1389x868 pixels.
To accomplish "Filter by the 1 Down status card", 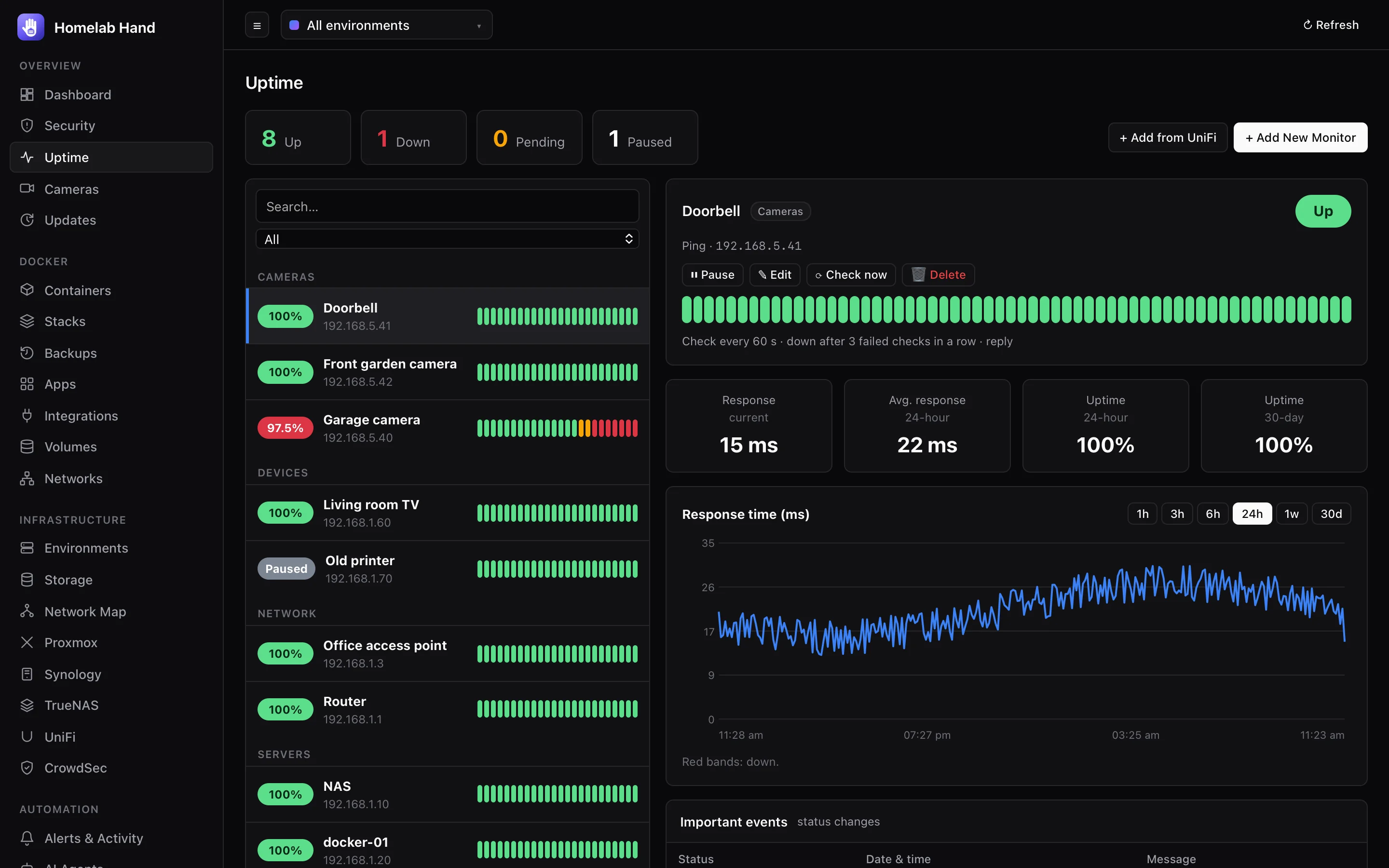I will [x=413, y=138].
